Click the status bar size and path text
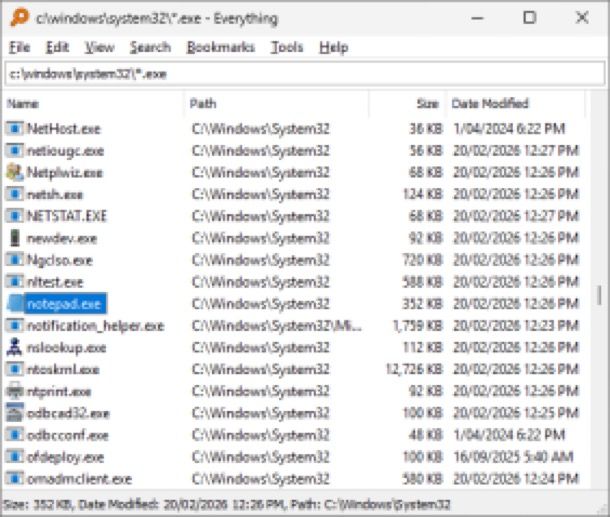610x517 pixels. [226, 505]
